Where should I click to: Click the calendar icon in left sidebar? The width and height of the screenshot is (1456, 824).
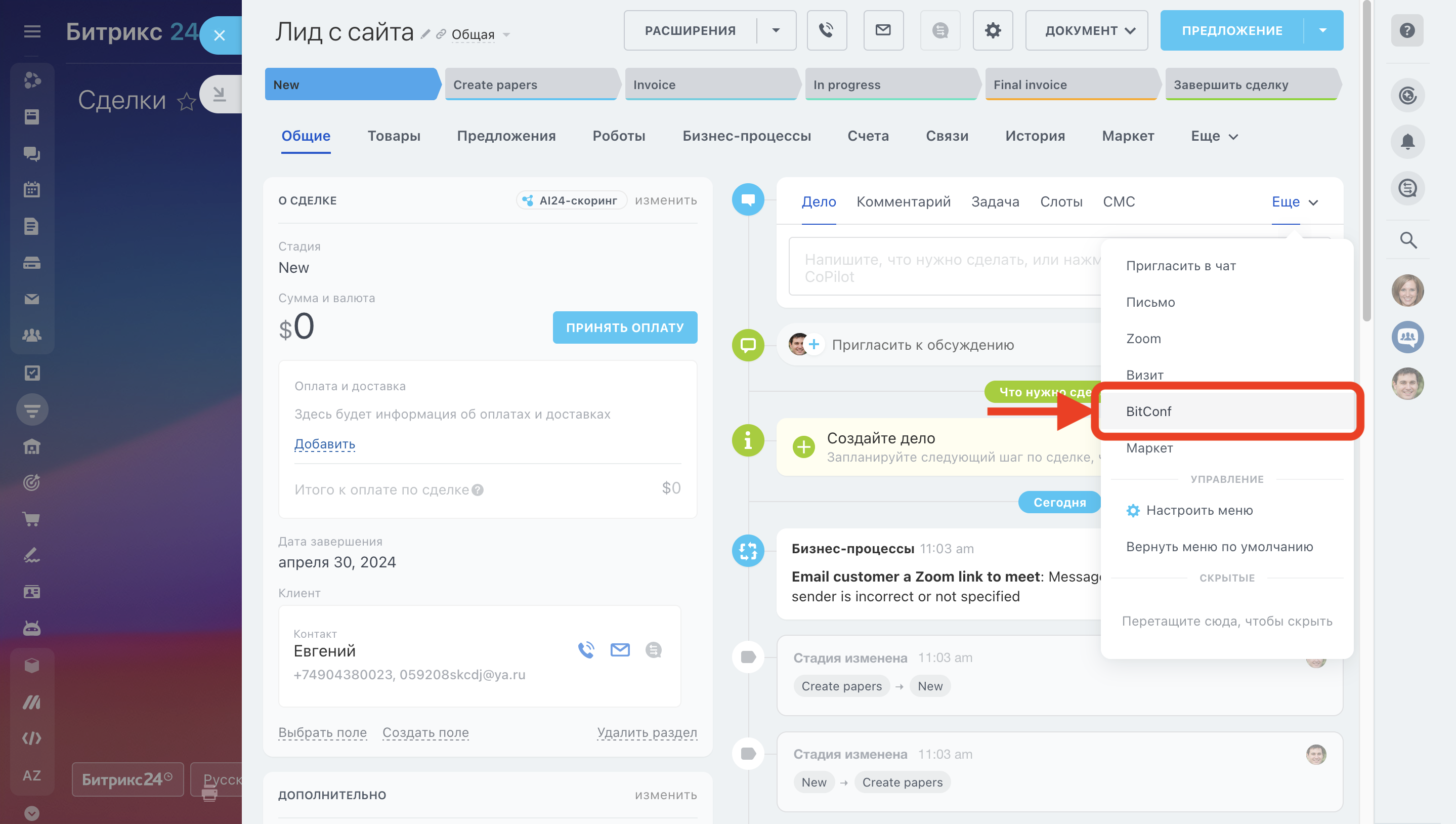[32, 190]
